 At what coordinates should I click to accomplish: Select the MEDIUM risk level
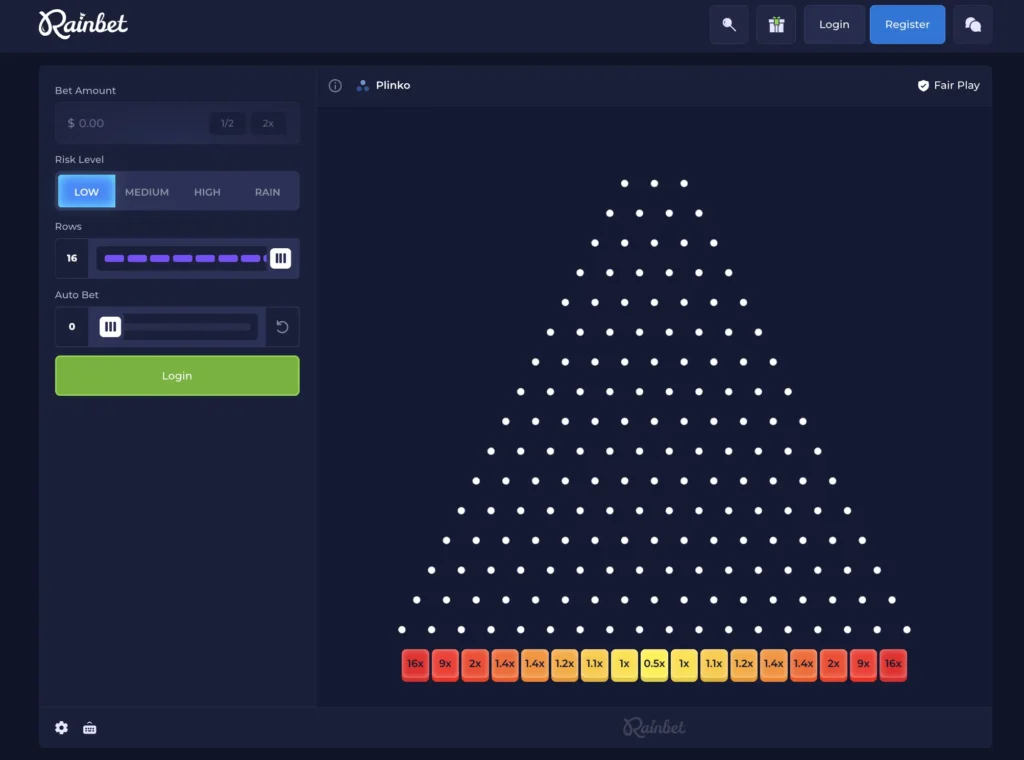point(146,191)
